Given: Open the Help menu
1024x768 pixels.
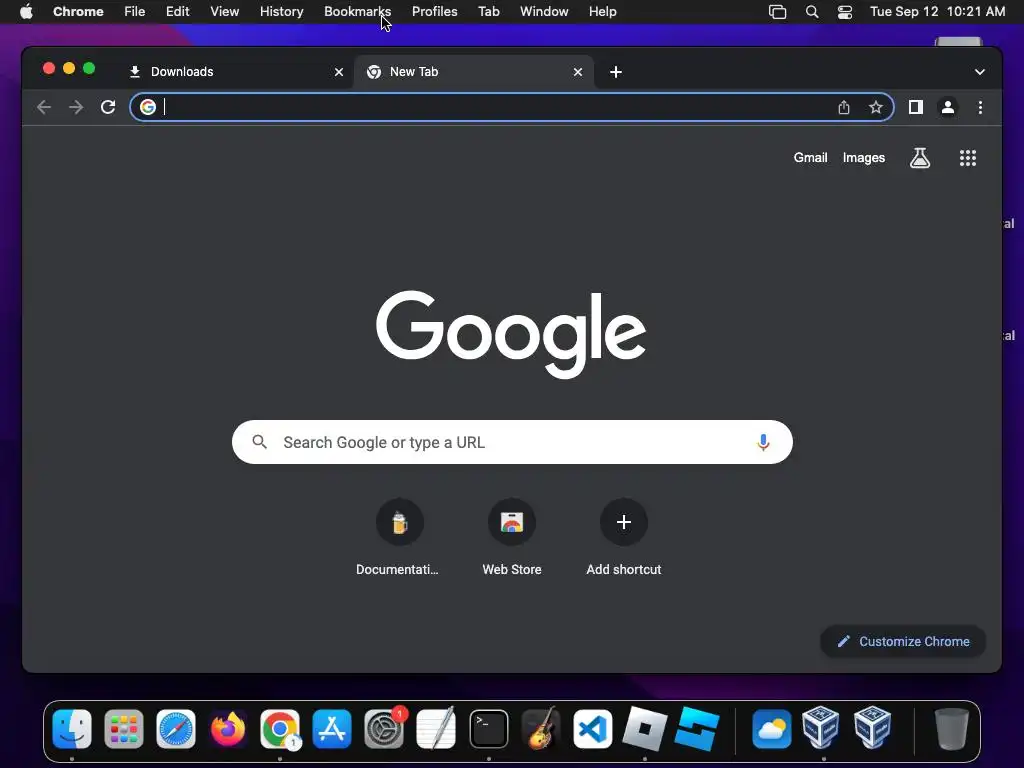Looking at the screenshot, I should pos(602,12).
